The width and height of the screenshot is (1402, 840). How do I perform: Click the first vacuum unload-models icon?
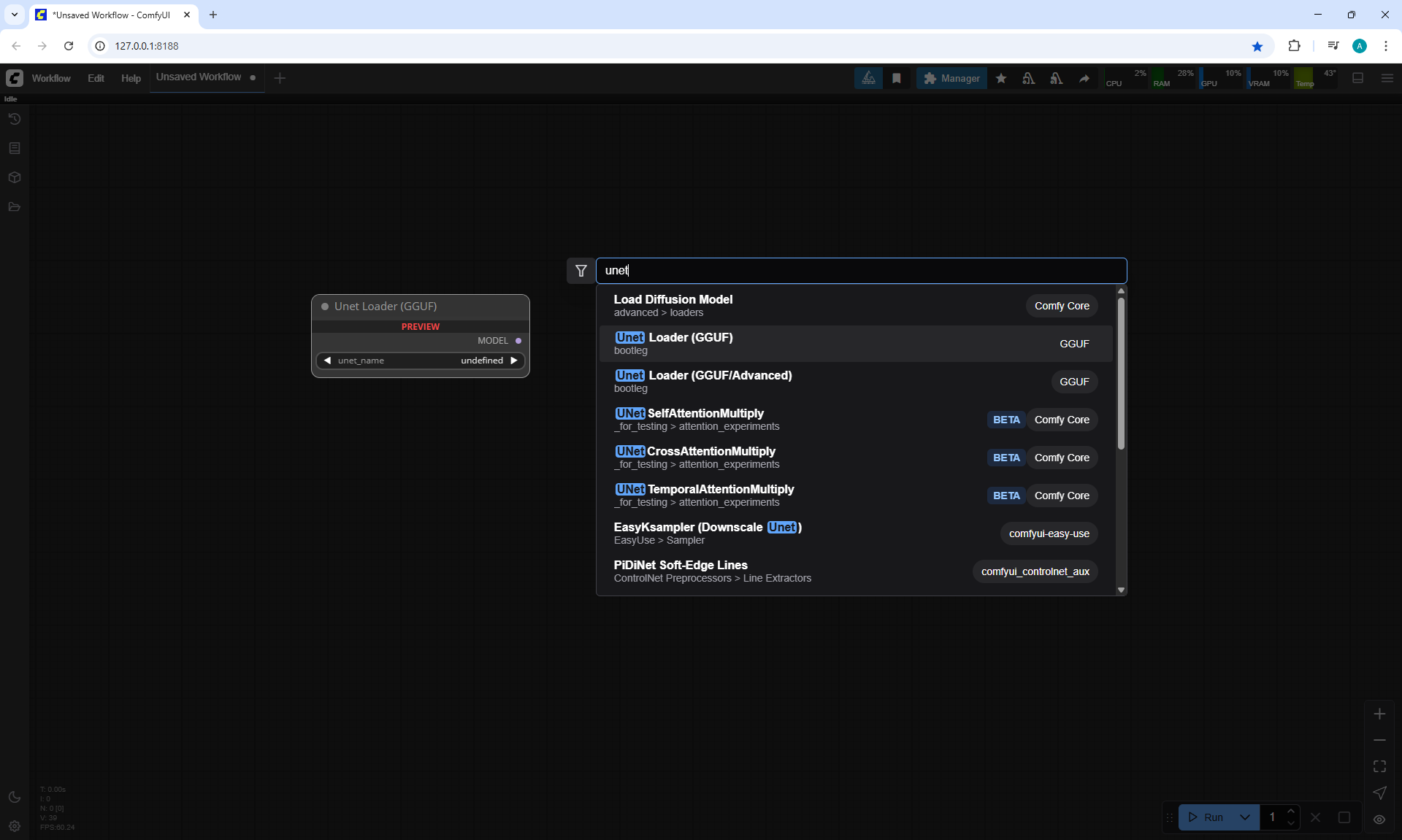[1029, 78]
